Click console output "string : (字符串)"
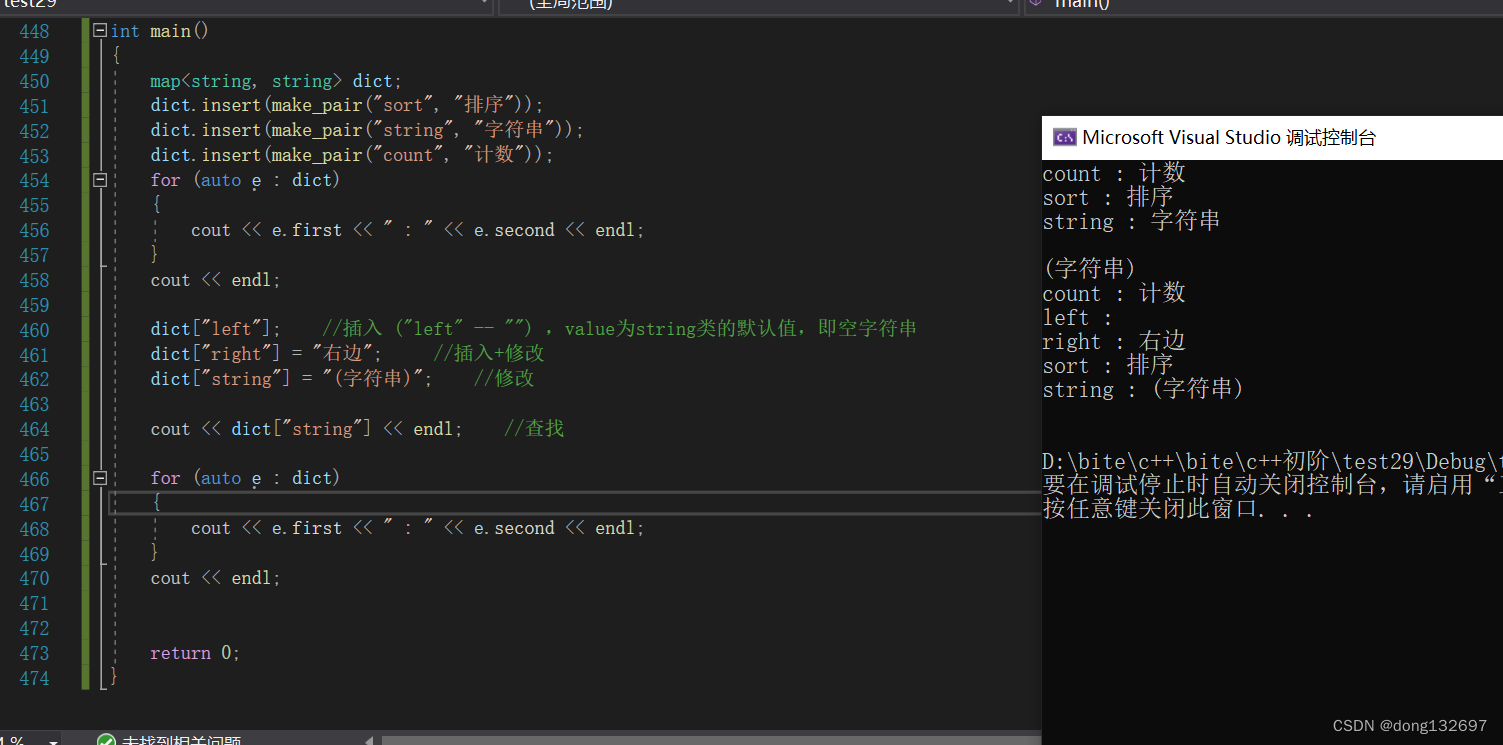This screenshot has height=745, width=1503. [1143, 390]
